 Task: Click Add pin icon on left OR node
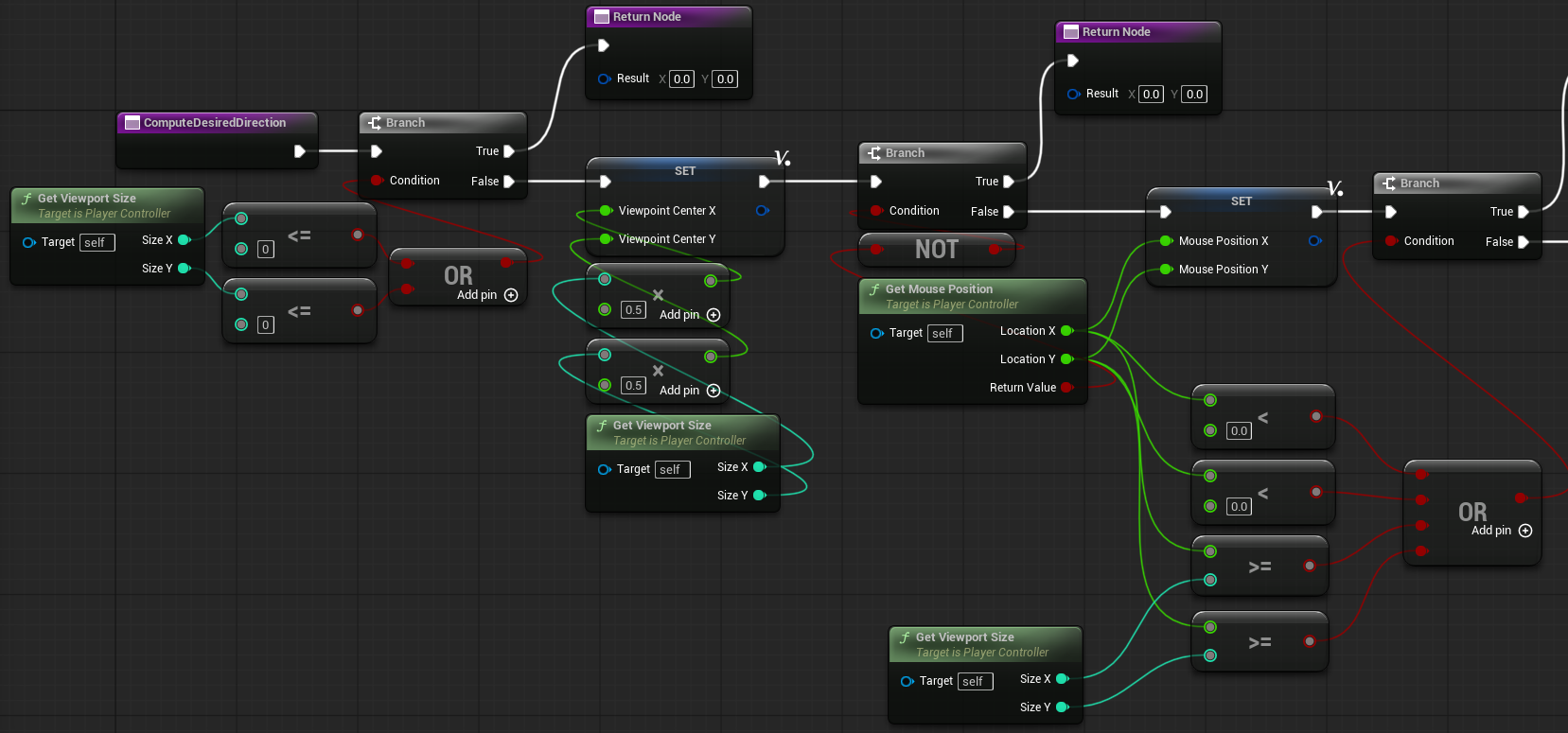[511, 295]
